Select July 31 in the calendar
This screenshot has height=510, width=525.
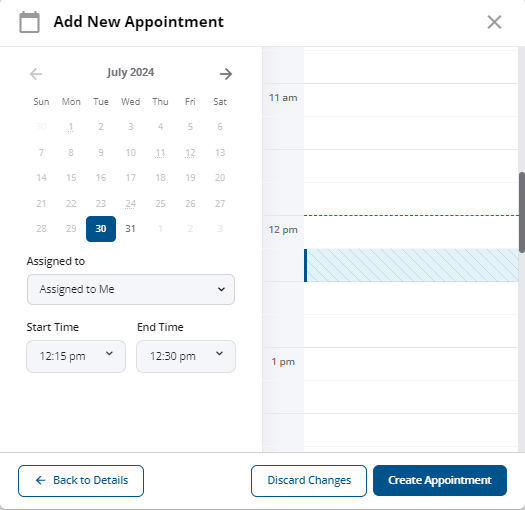tap(131, 229)
